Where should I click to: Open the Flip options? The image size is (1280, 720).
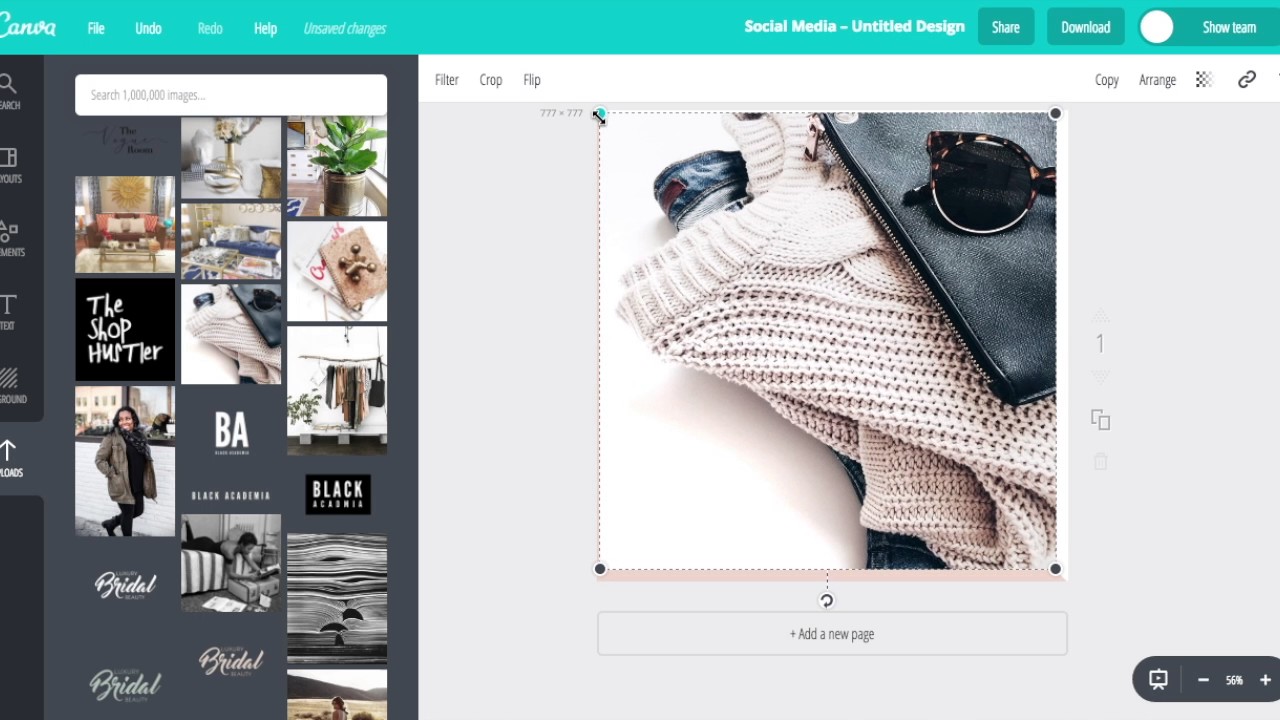[x=532, y=80]
